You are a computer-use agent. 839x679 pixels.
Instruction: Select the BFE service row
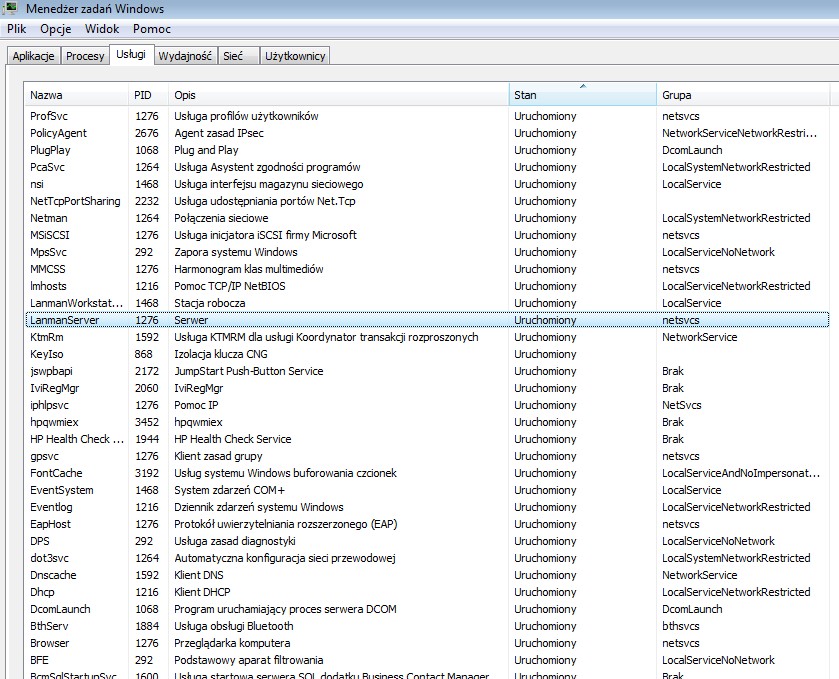pos(427,660)
